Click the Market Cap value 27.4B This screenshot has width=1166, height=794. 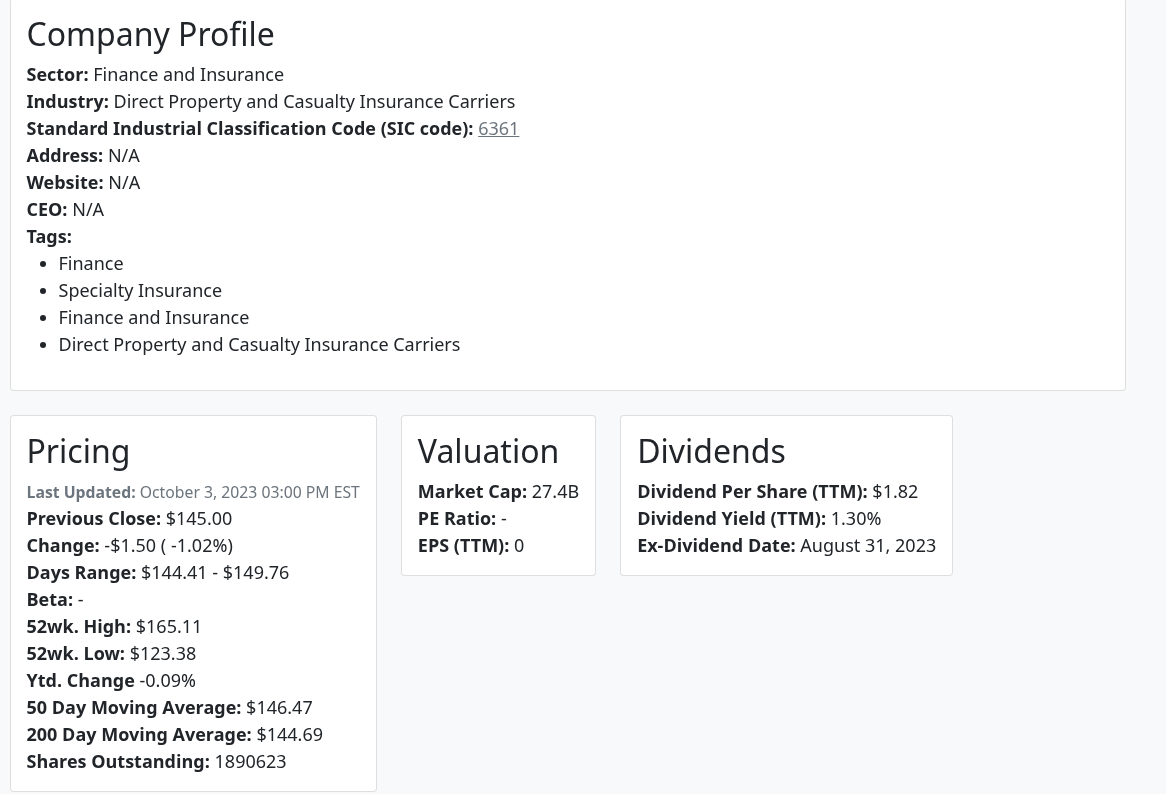(x=555, y=491)
